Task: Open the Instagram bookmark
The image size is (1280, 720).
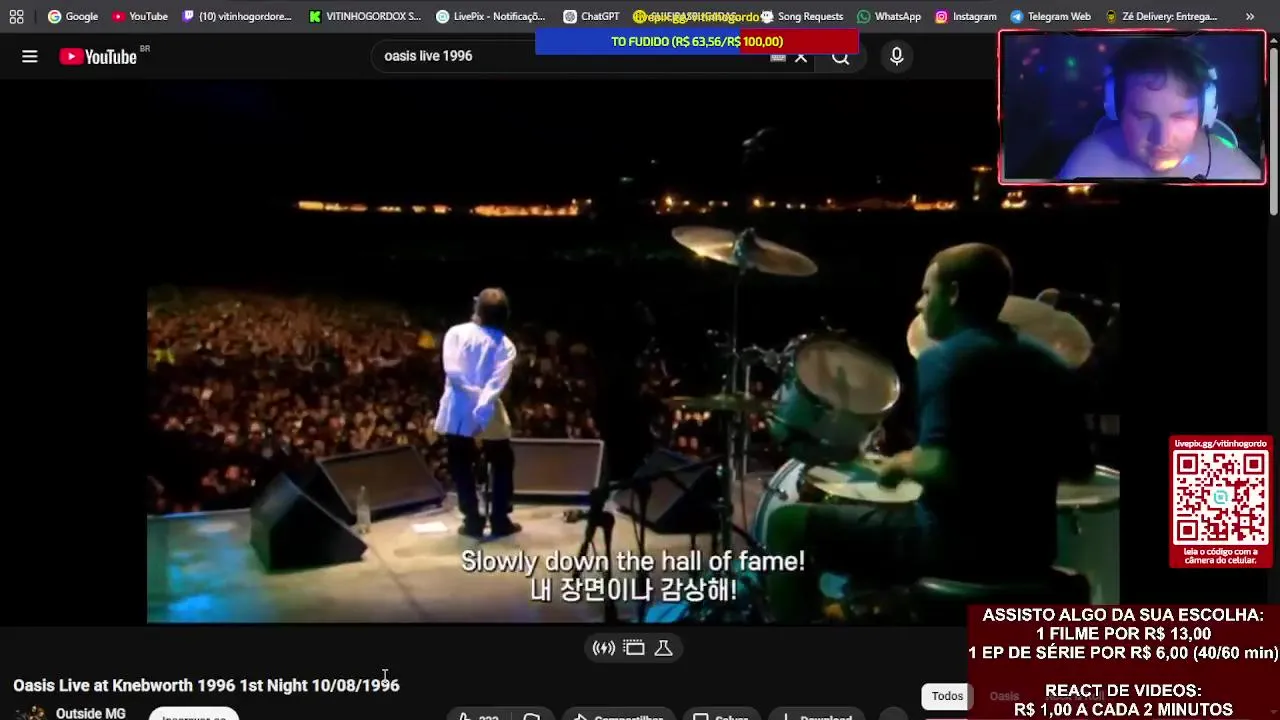Action: point(966,16)
